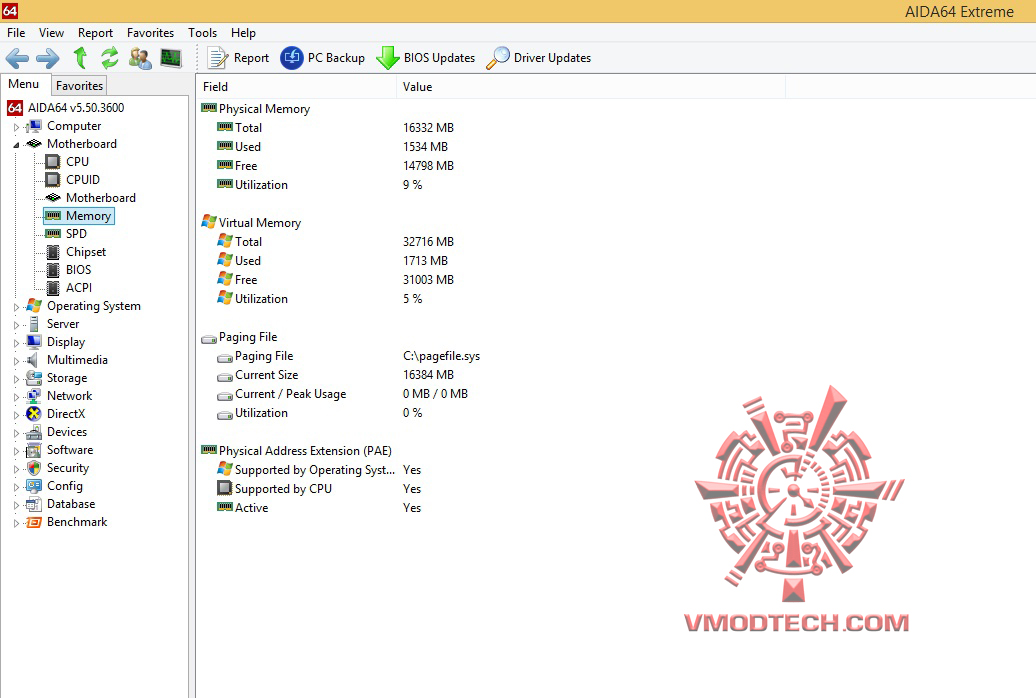Click the Field column header
The height and width of the screenshot is (698, 1036).
tap(296, 87)
